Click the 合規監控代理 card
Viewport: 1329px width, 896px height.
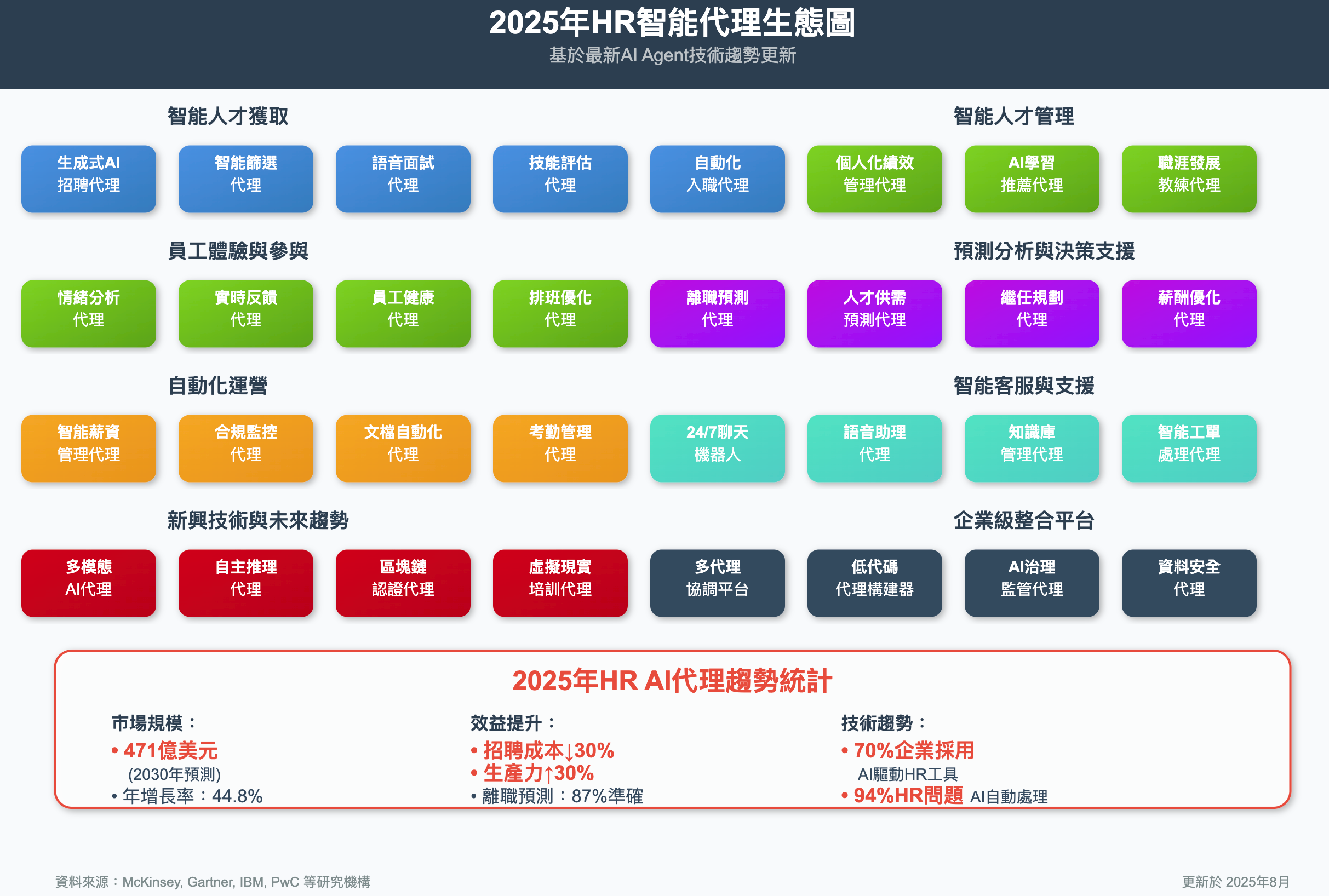[x=246, y=449]
